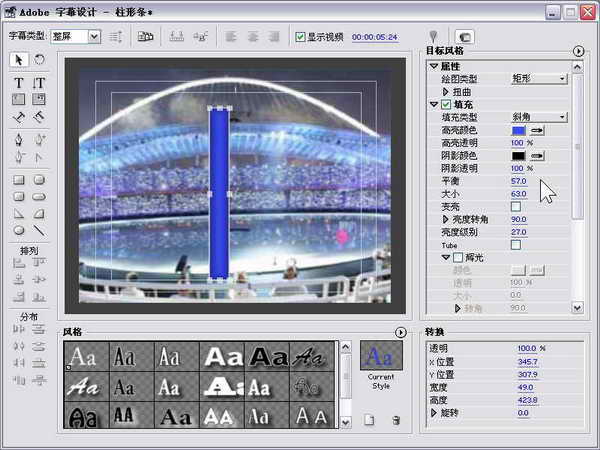Select the horizontal Type tool
This screenshot has width=600, height=450.
tap(19, 81)
